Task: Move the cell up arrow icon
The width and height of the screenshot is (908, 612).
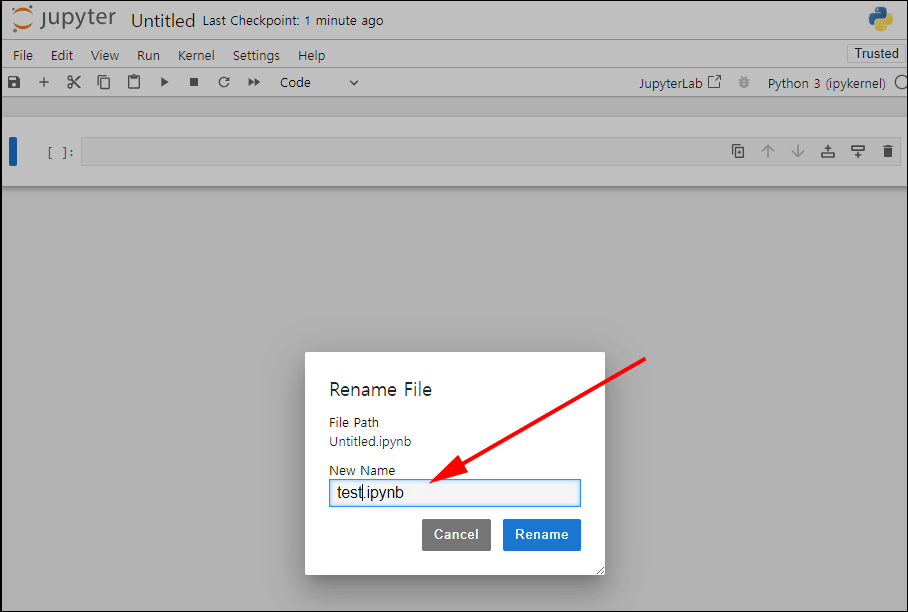Action: point(768,151)
